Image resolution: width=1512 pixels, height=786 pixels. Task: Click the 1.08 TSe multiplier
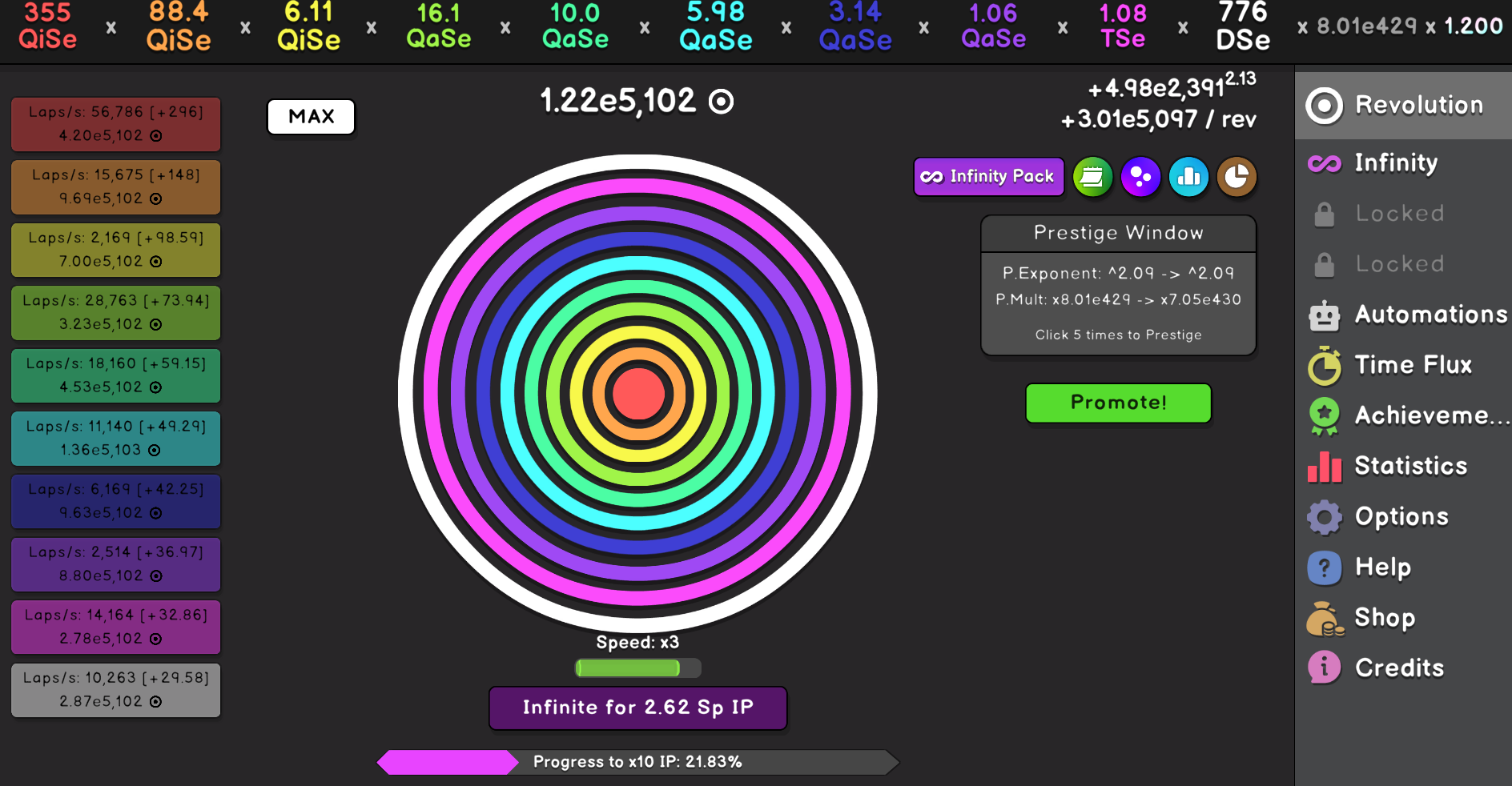pos(1123,26)
